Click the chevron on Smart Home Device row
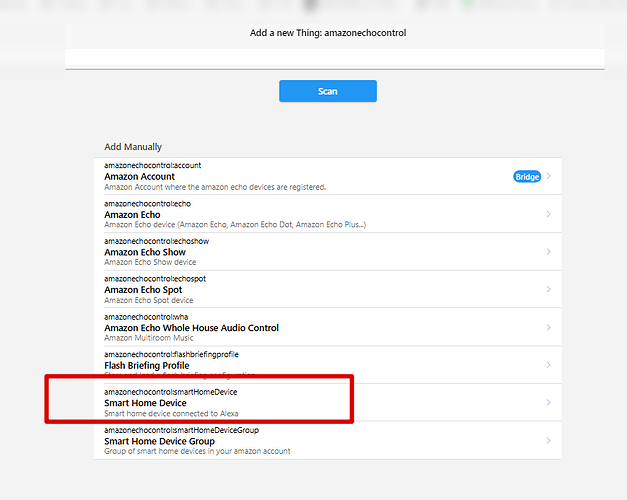The width and height of the screenshot is (627, 500). [x=549, y=403]
